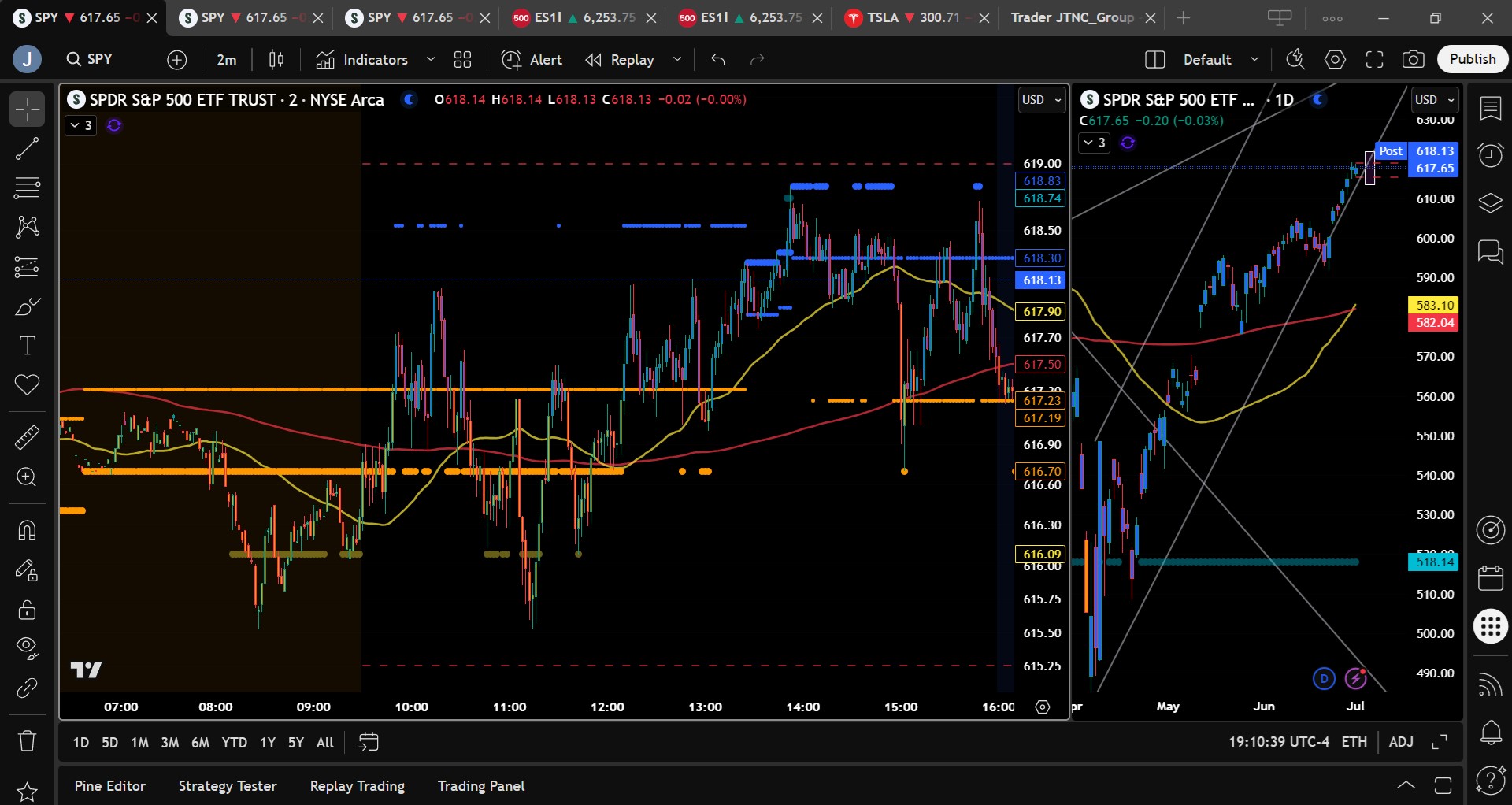The height and width of the screenshot is (805, 1512).
Task: Open the chart layout selector
Action: (x=1154, y=59)
